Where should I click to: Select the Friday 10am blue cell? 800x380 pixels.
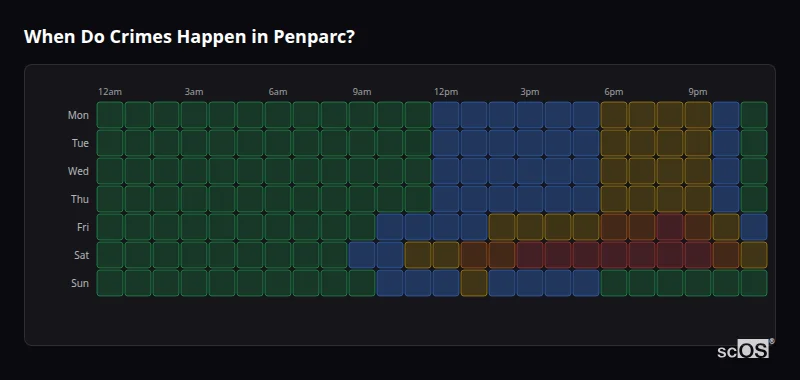pos(390,227)
